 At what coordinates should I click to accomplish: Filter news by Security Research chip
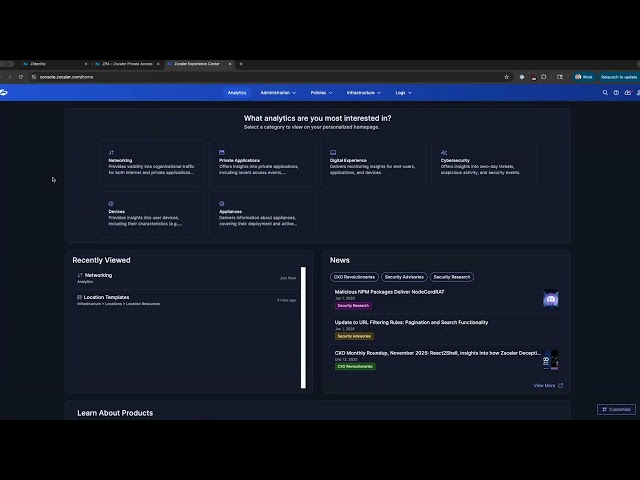[x=452, y=277]
